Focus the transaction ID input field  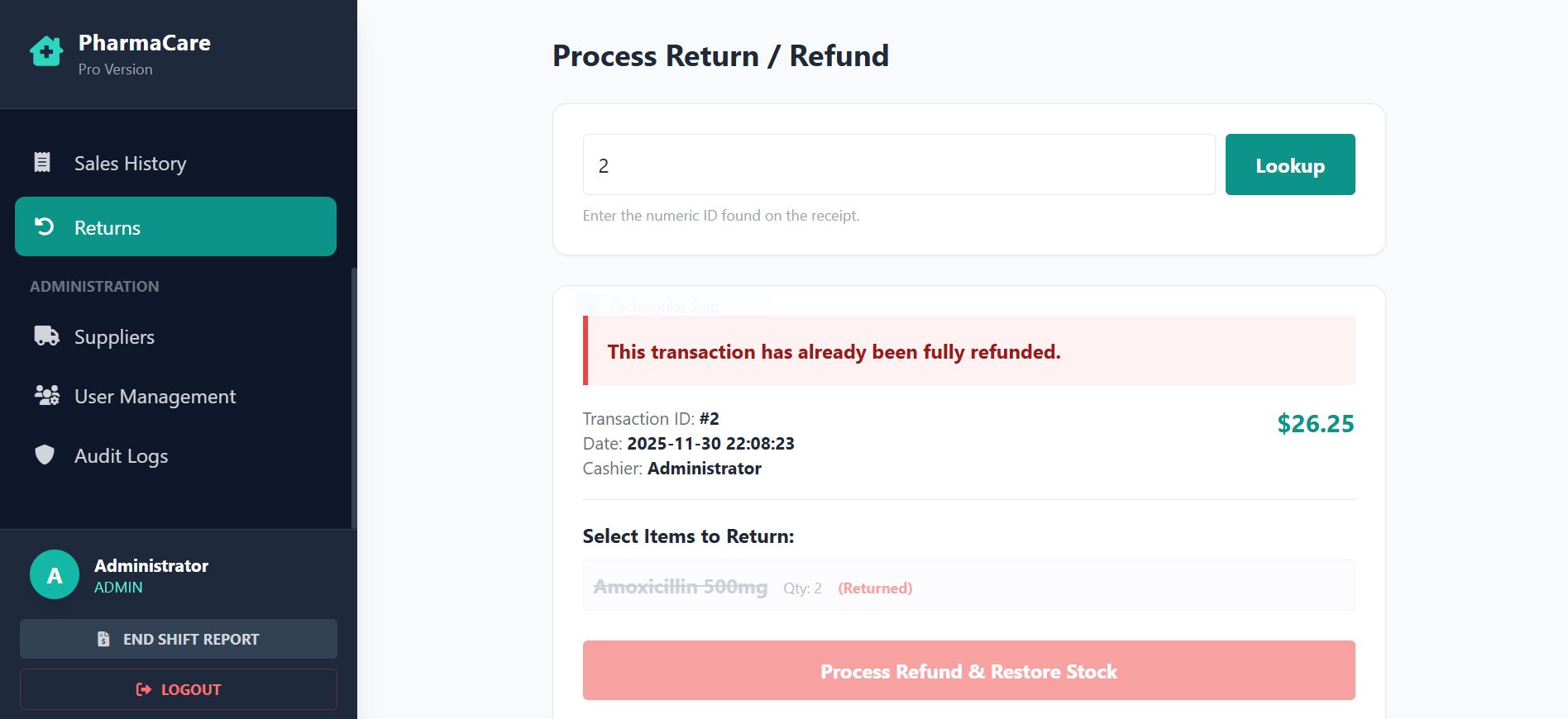pyautogui.click(x=899, y=164)
